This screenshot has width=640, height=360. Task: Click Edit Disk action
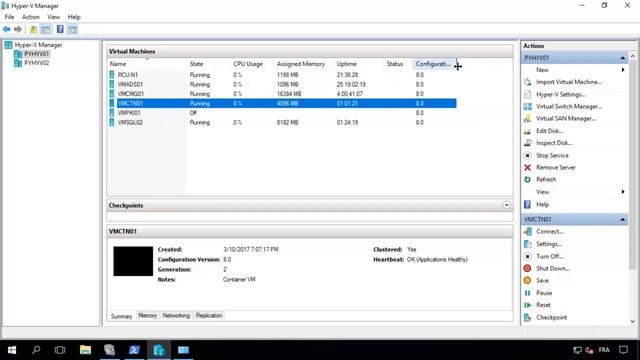tap(549, 131)
